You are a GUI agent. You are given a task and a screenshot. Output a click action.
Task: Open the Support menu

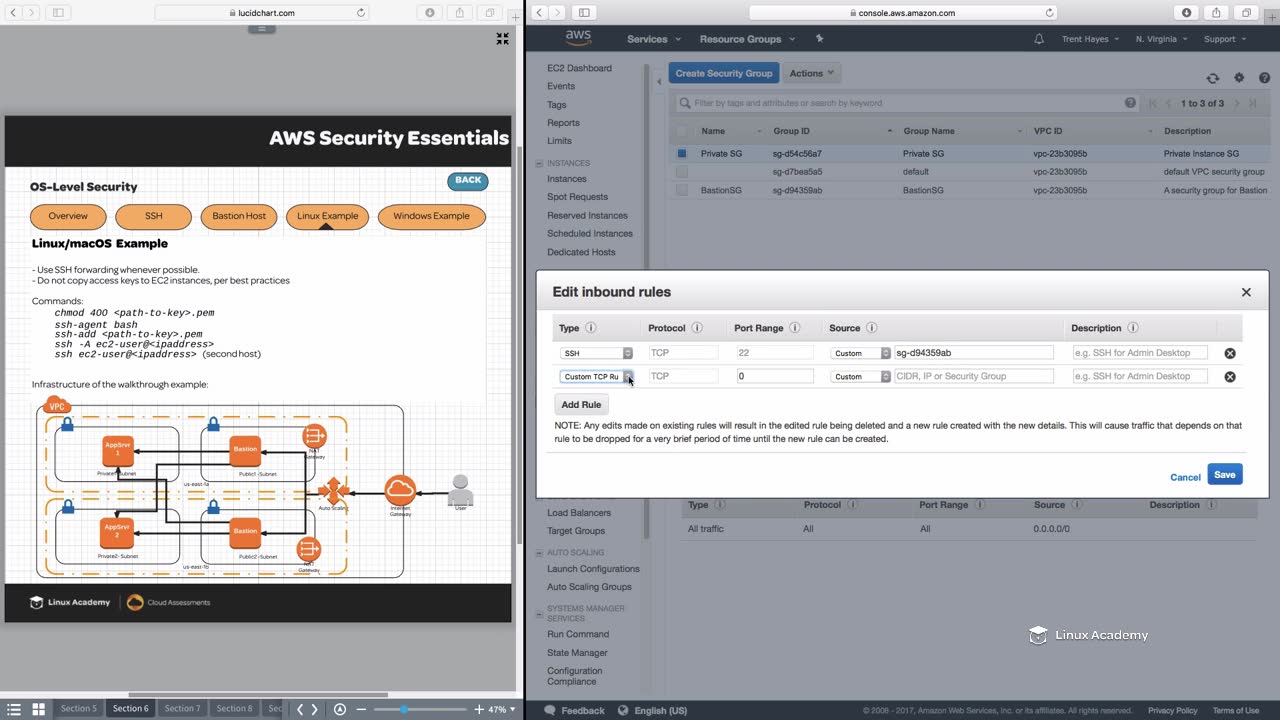click(1225, 39)
